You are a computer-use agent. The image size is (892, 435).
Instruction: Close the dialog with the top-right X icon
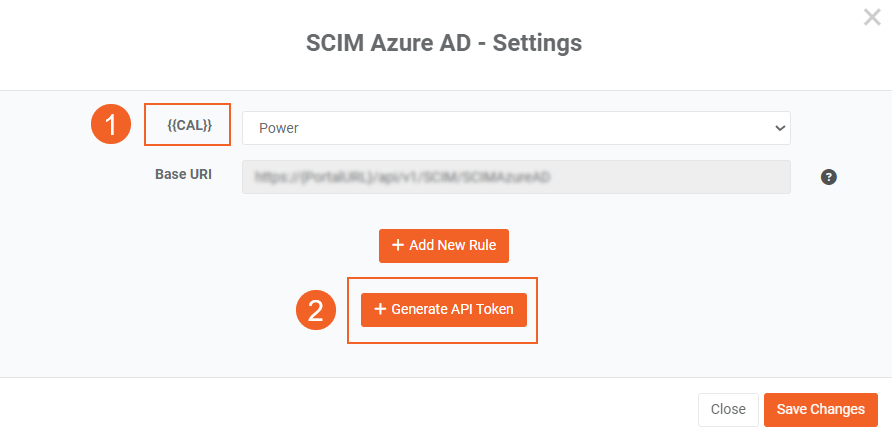coord(872,17)
